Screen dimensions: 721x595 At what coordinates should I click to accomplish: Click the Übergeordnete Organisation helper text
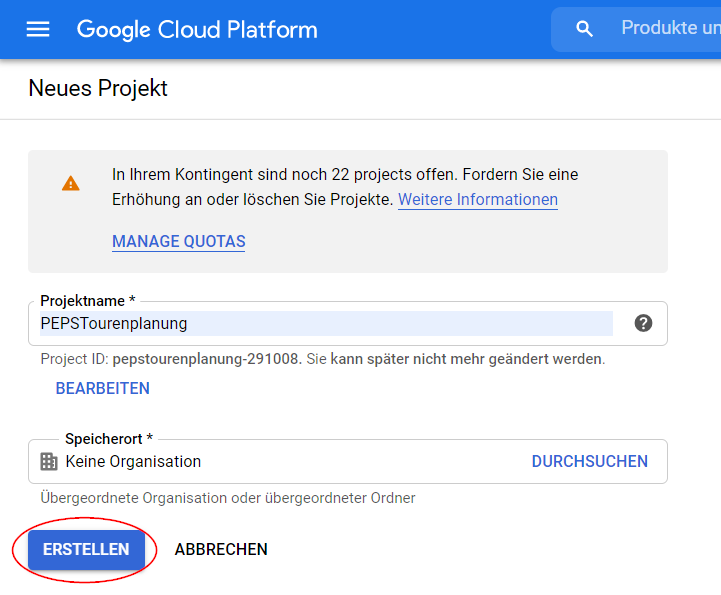(227, 497)
